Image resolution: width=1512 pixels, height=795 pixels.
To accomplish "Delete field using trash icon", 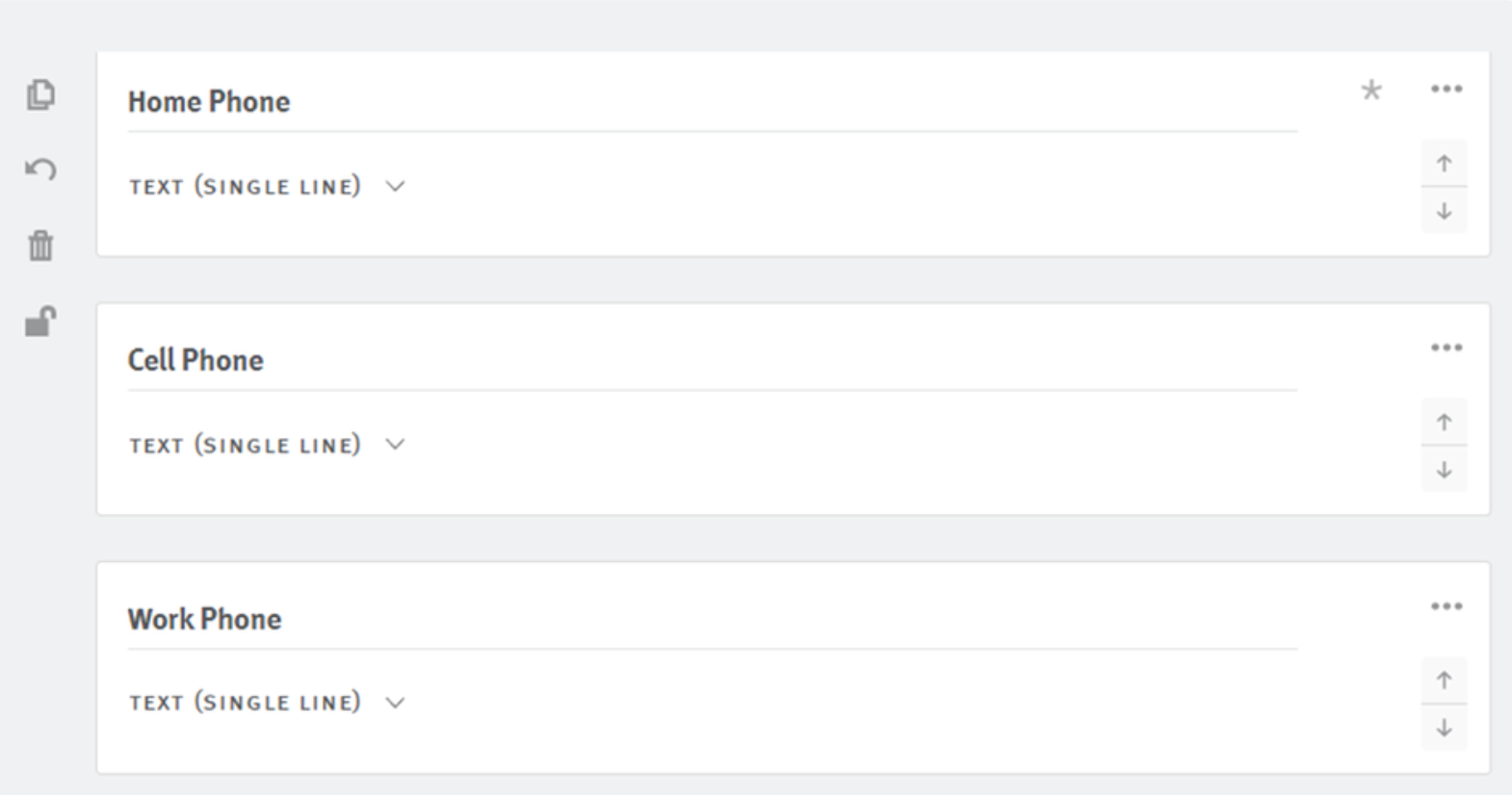I will coord(40,245).
